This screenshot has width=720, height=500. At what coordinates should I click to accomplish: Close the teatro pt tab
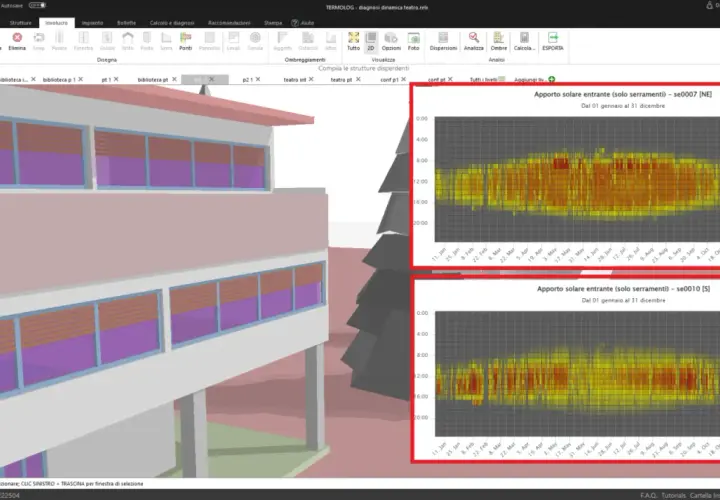pos(358,79)
